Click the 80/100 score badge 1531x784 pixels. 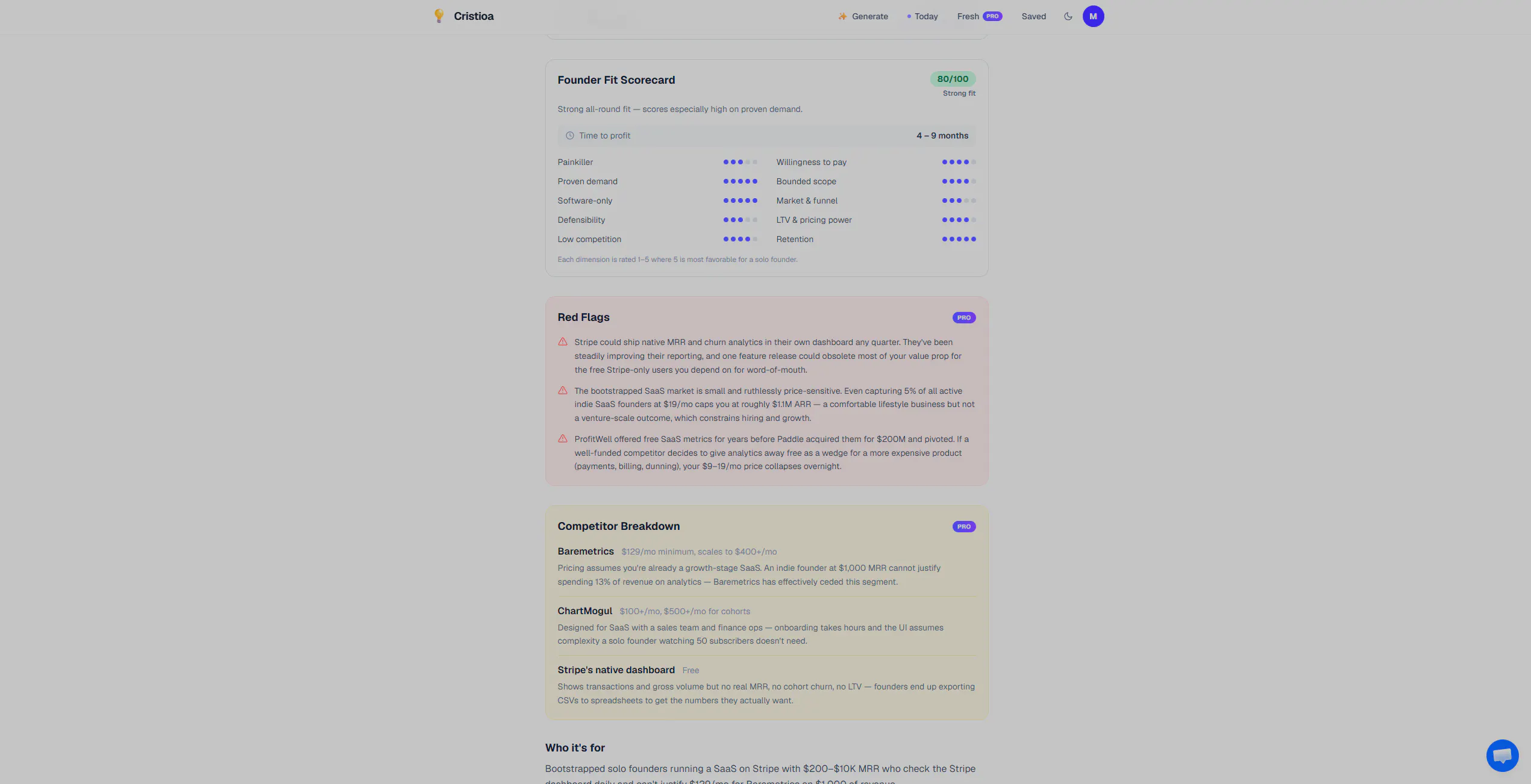pos(953,79)
